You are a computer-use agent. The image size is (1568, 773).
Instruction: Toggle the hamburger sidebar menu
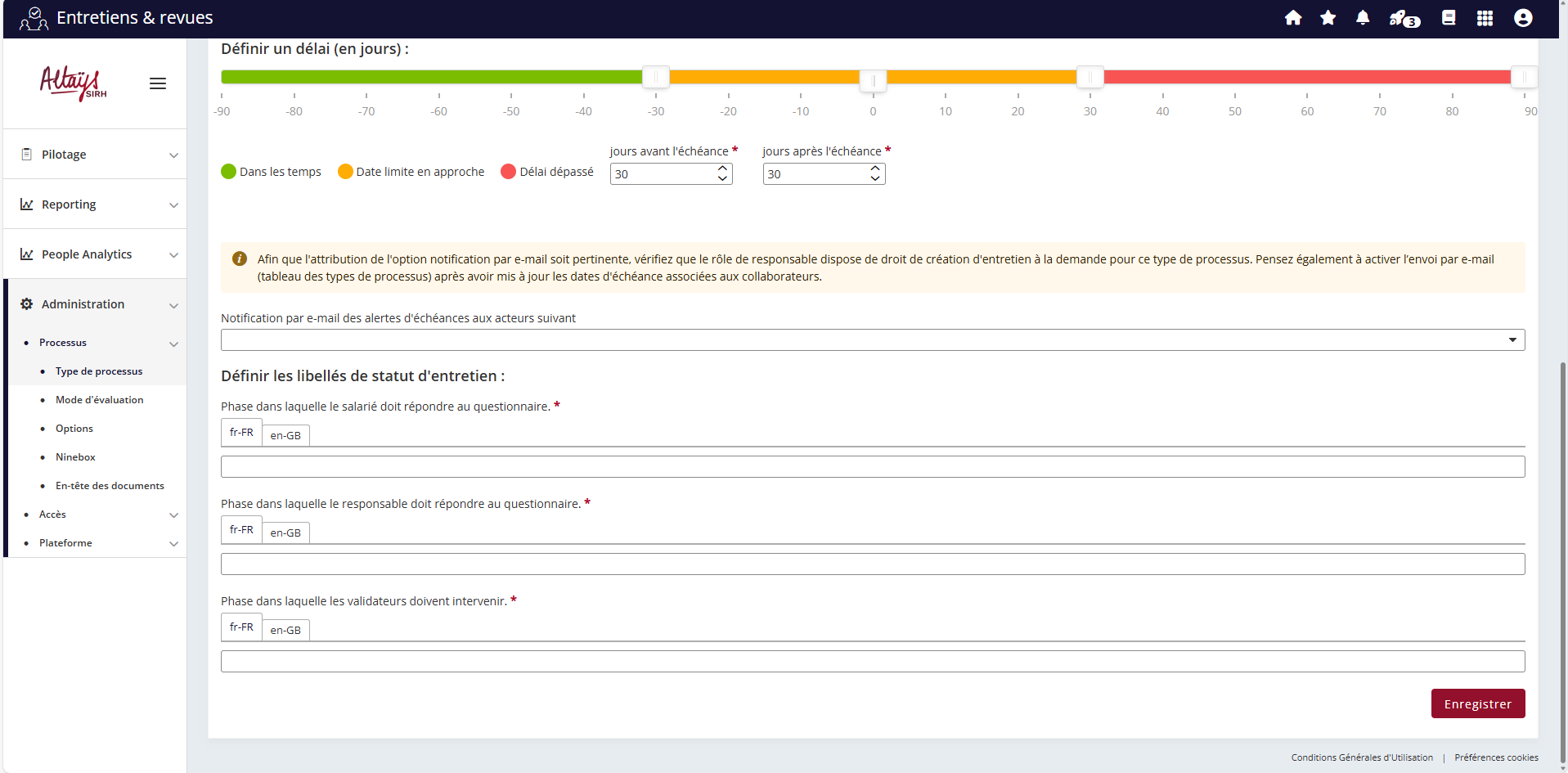[158, 83]
